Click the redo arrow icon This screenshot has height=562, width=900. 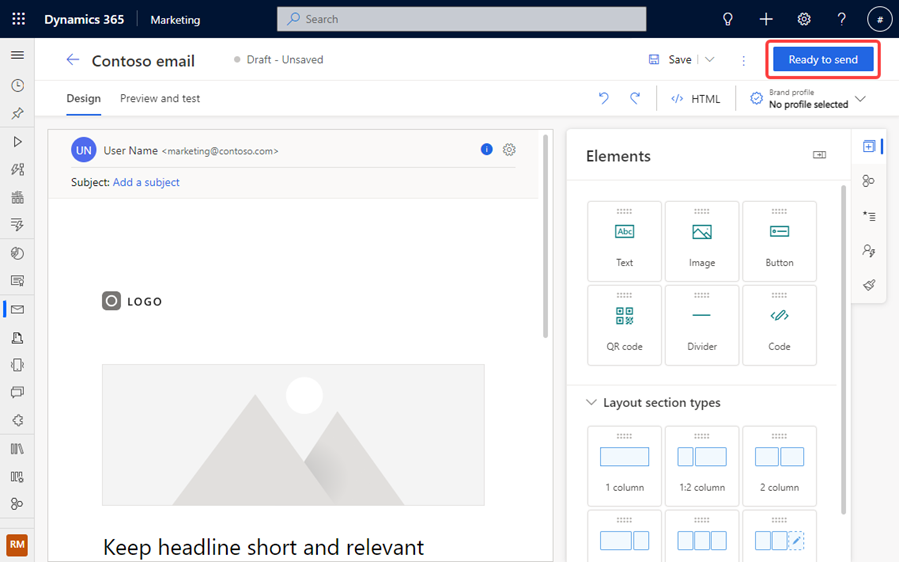(635, 98)
